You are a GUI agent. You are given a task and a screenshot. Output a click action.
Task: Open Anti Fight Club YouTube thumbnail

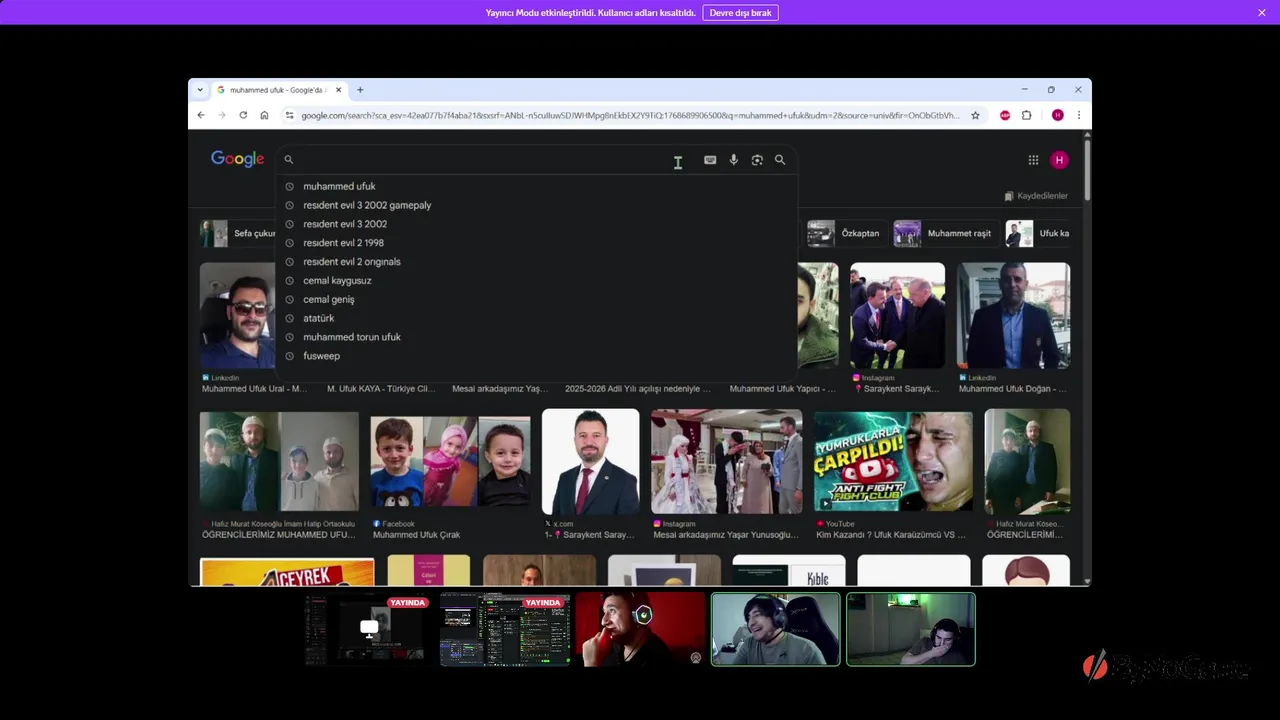(893, 462)
